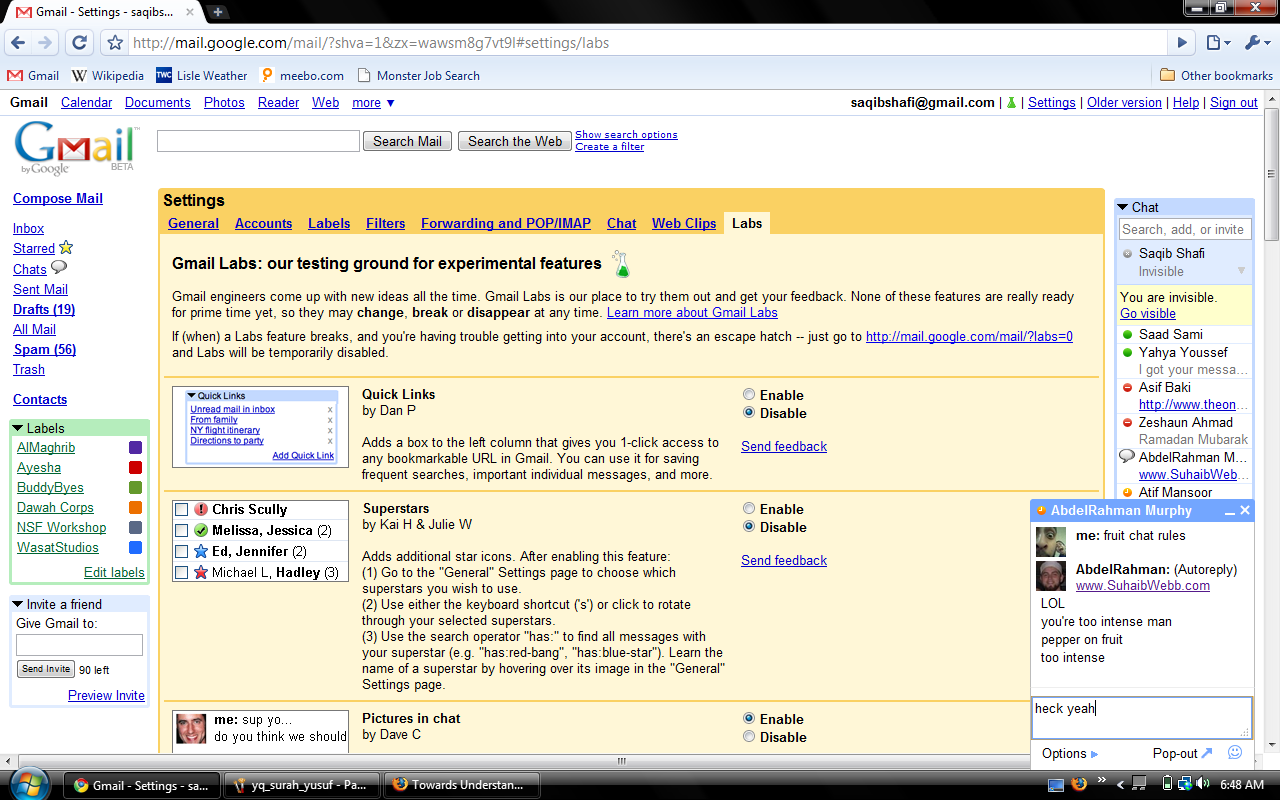Select Enable for Superstars

[x=749, y=509]
